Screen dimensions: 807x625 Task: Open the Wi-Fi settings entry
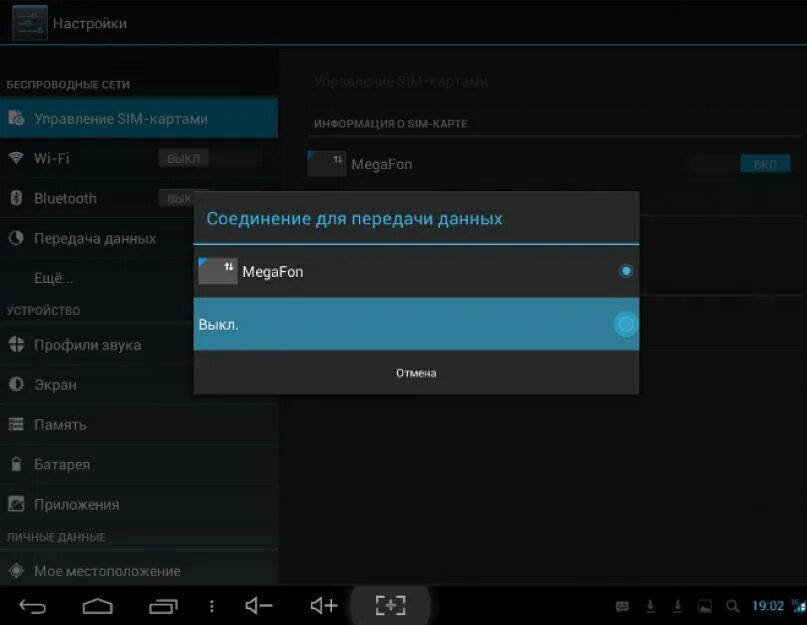[x=139, y=159]
